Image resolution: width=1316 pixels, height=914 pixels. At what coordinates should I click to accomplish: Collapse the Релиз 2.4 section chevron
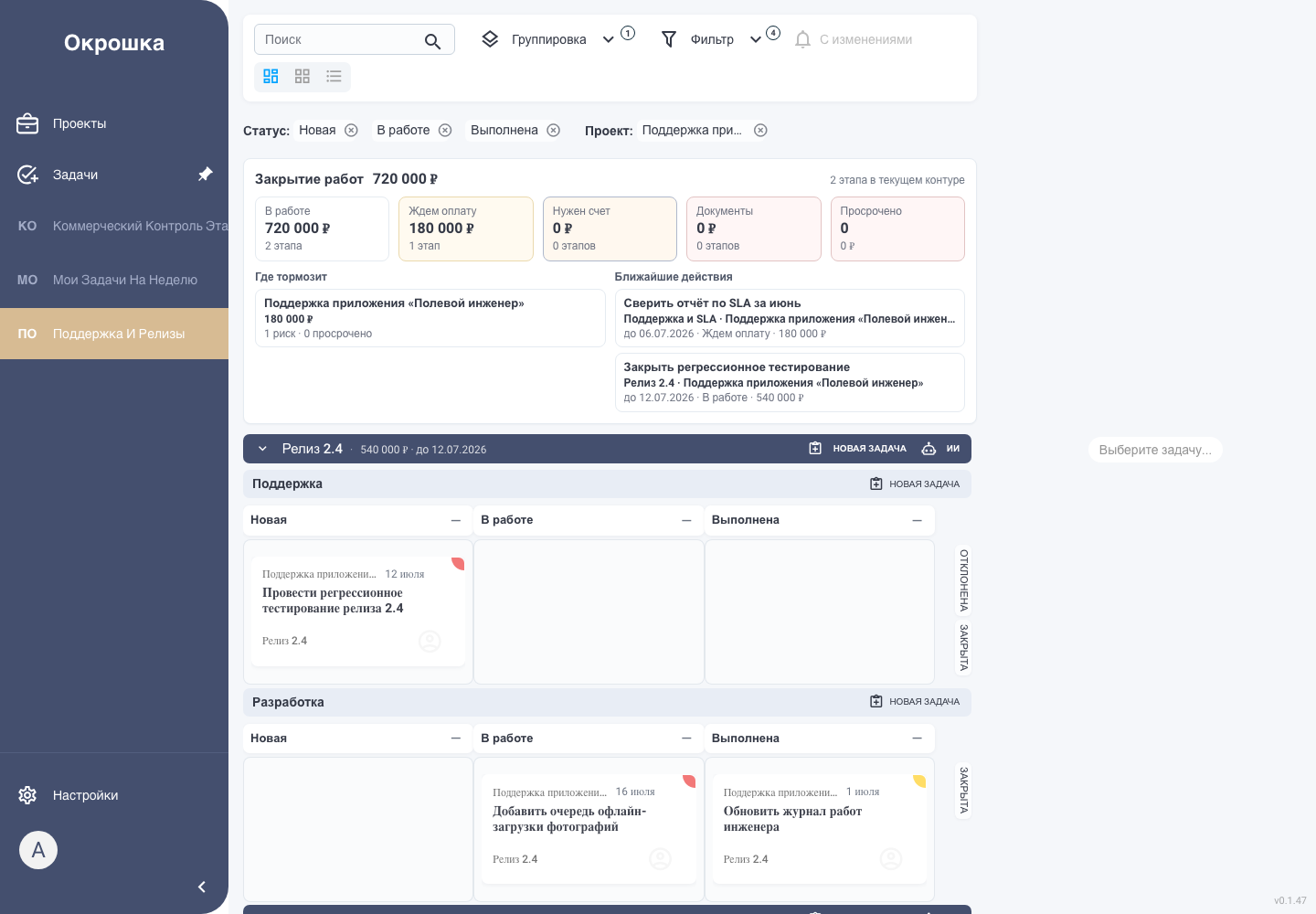[262, 449]
